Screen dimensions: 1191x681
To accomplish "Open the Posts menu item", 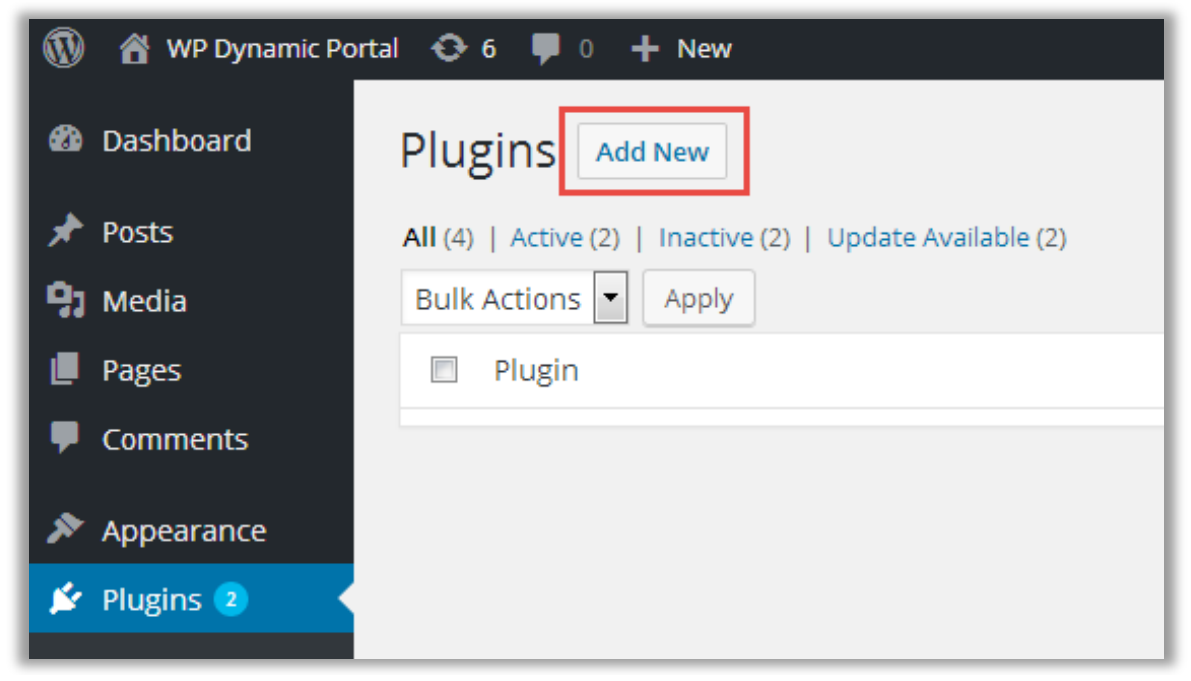I will click(137, 232).
